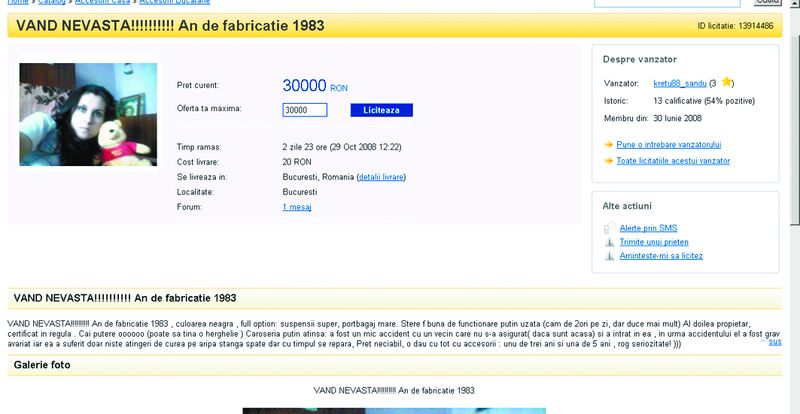The width and height of the screenshot is (800, 414).
Task: Open the '1 mesaj' forum link
Action: pyautogui.click(x=297, y=207)
